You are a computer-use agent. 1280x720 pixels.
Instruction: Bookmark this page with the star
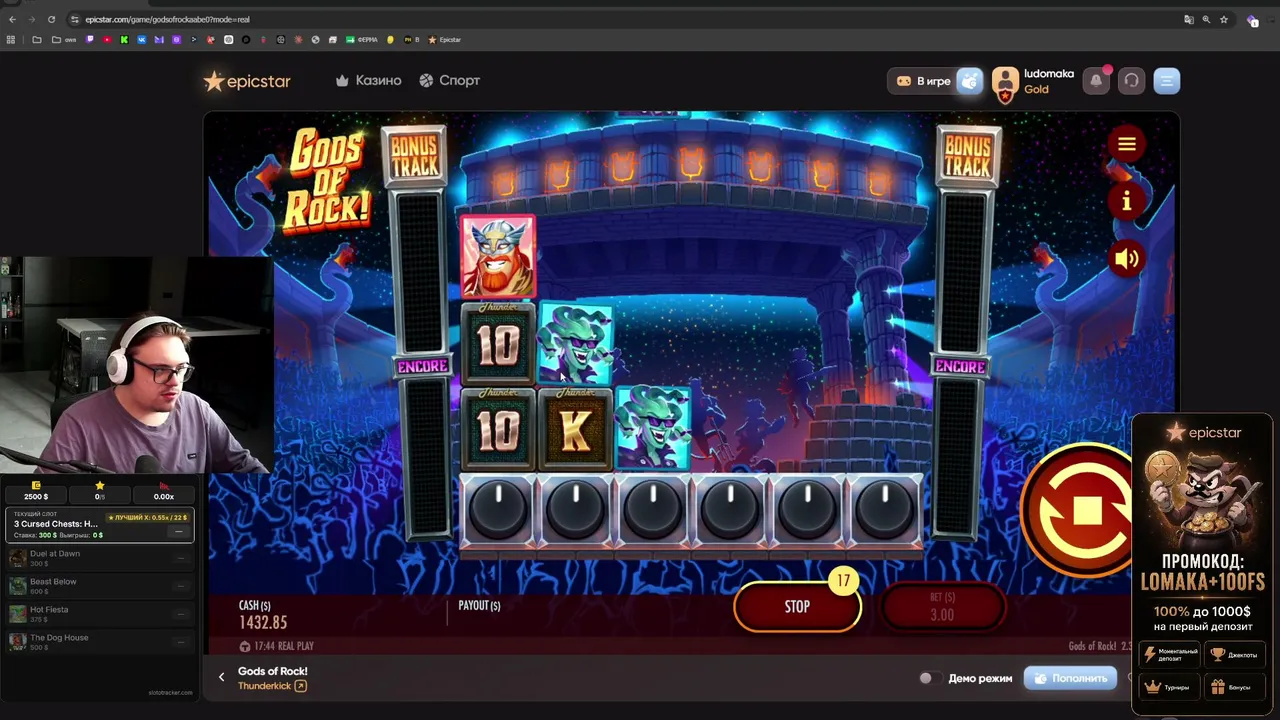pos(1223,20)
